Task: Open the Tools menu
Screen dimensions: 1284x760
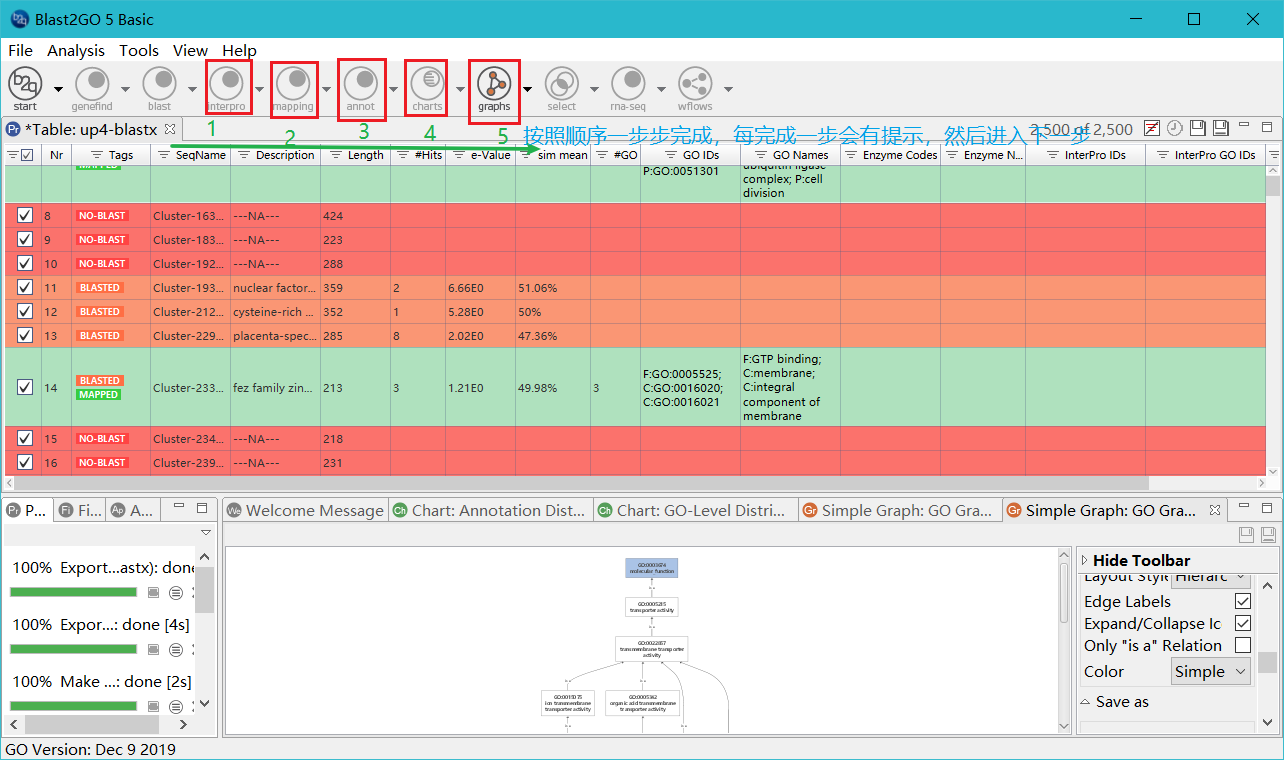Action: (x=139, y=50)
